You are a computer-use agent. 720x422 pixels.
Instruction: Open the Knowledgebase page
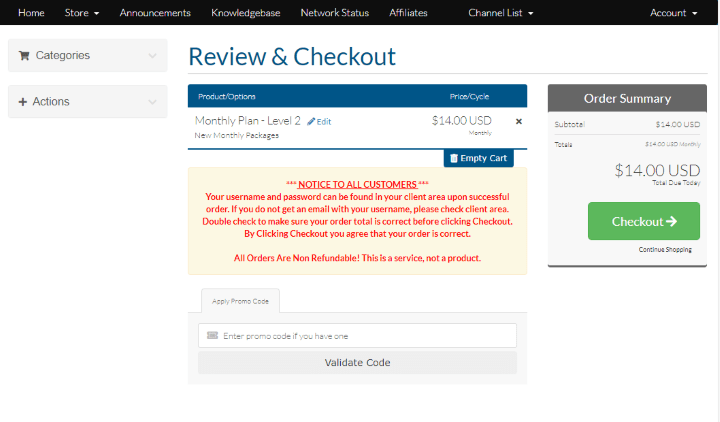(246, 13)
